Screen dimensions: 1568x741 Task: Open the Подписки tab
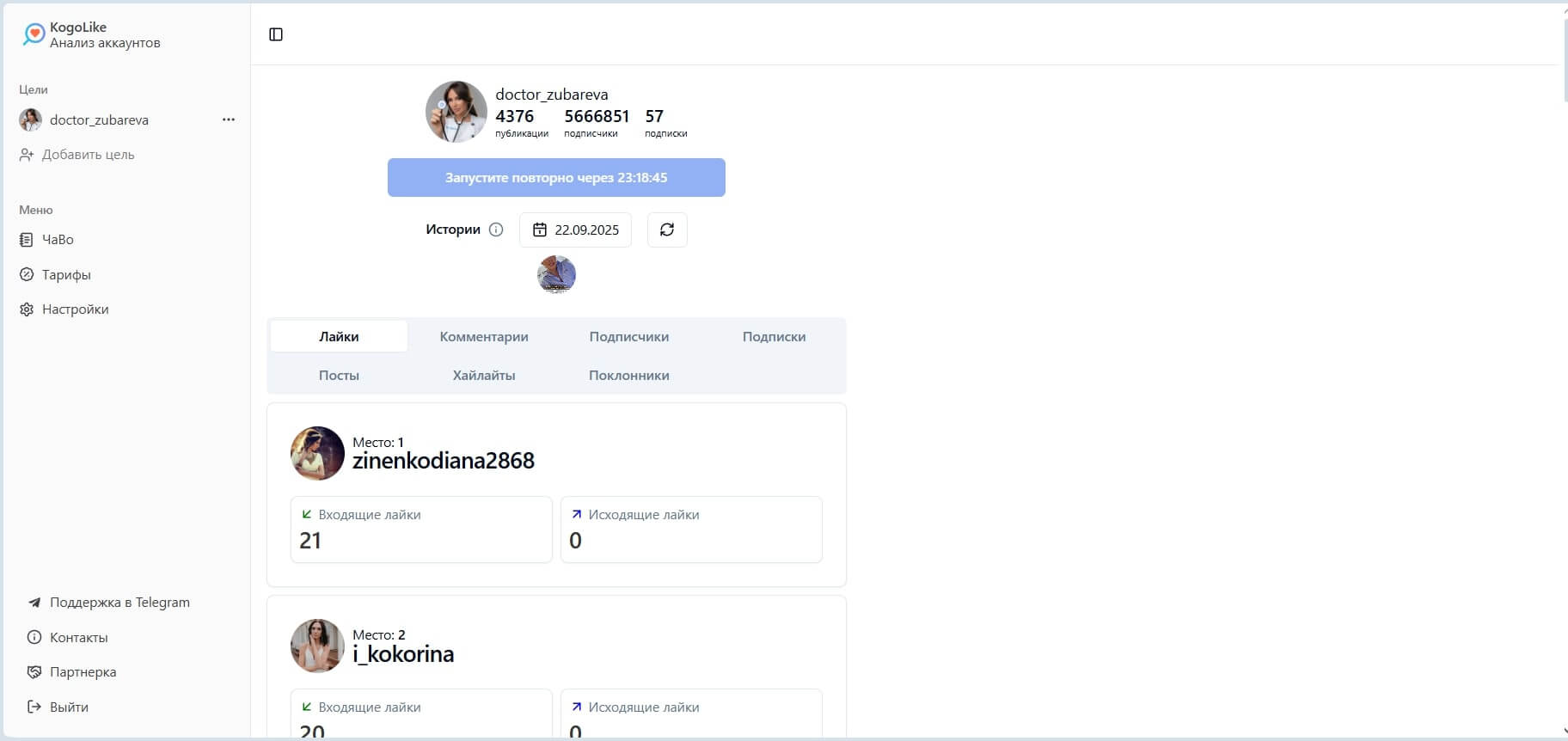774,336
